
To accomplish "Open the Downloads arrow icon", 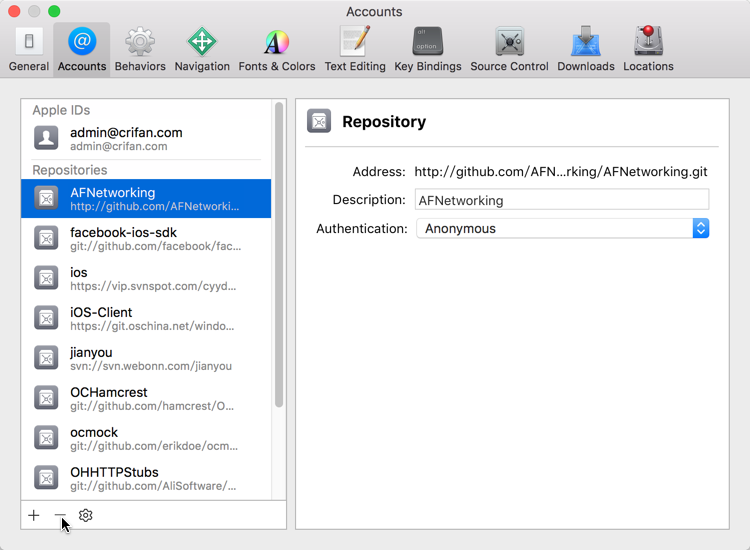I will (x=585, y=41).
